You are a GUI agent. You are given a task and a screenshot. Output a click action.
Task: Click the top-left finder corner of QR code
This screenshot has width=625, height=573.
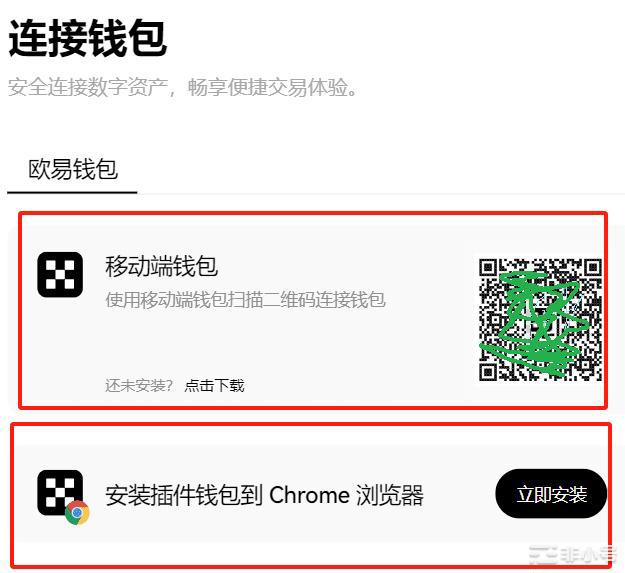click(488, 268)
